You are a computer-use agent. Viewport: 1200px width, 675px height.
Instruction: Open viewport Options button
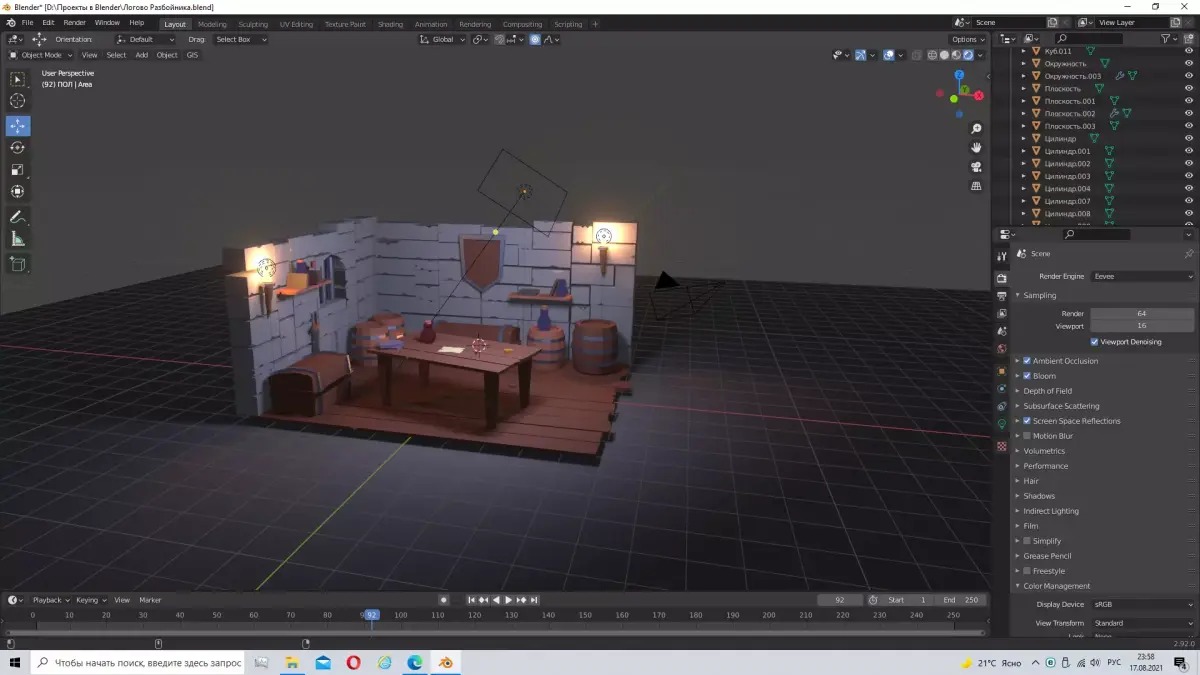click(x=967, y=39)
